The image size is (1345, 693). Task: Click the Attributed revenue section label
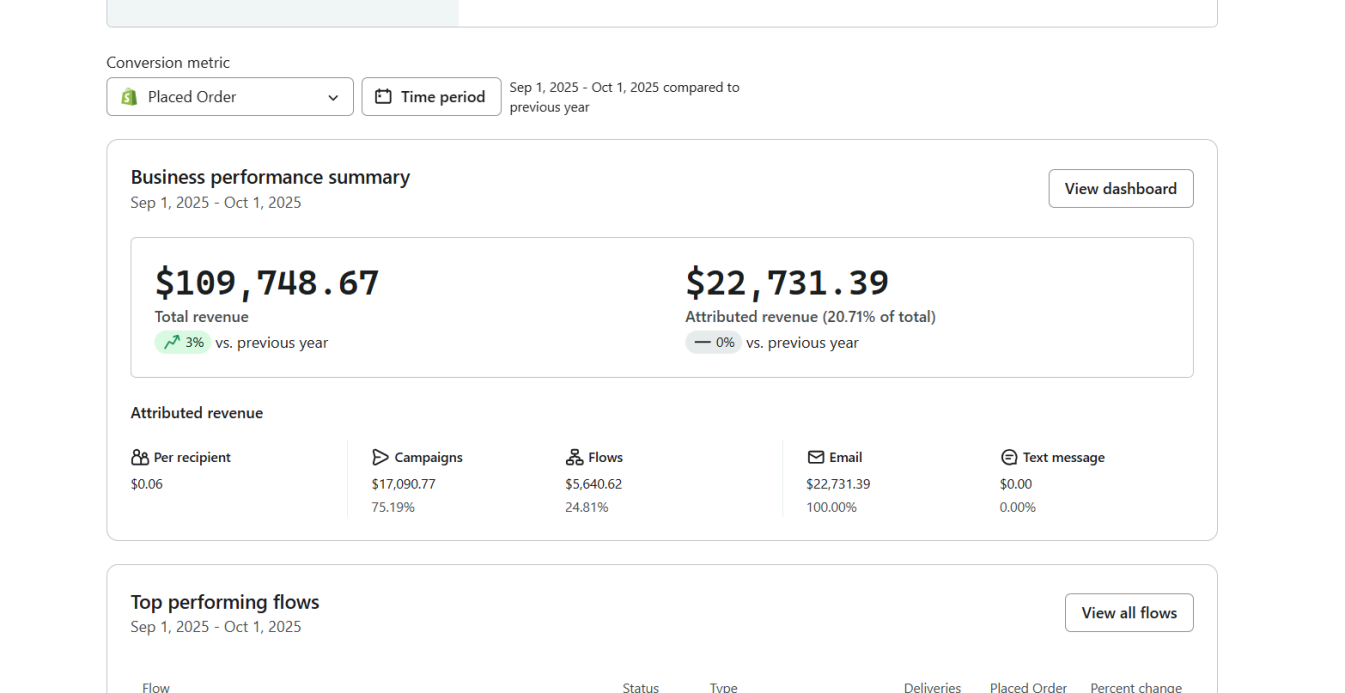tap(197, 413)
